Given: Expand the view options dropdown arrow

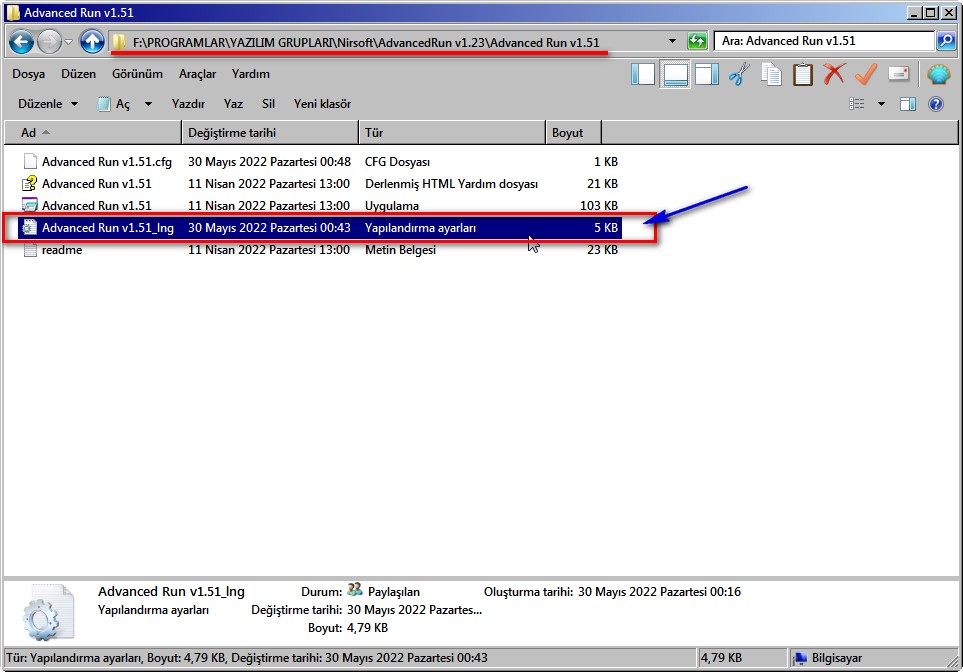Looking at the screenshot, I should 881,104.
